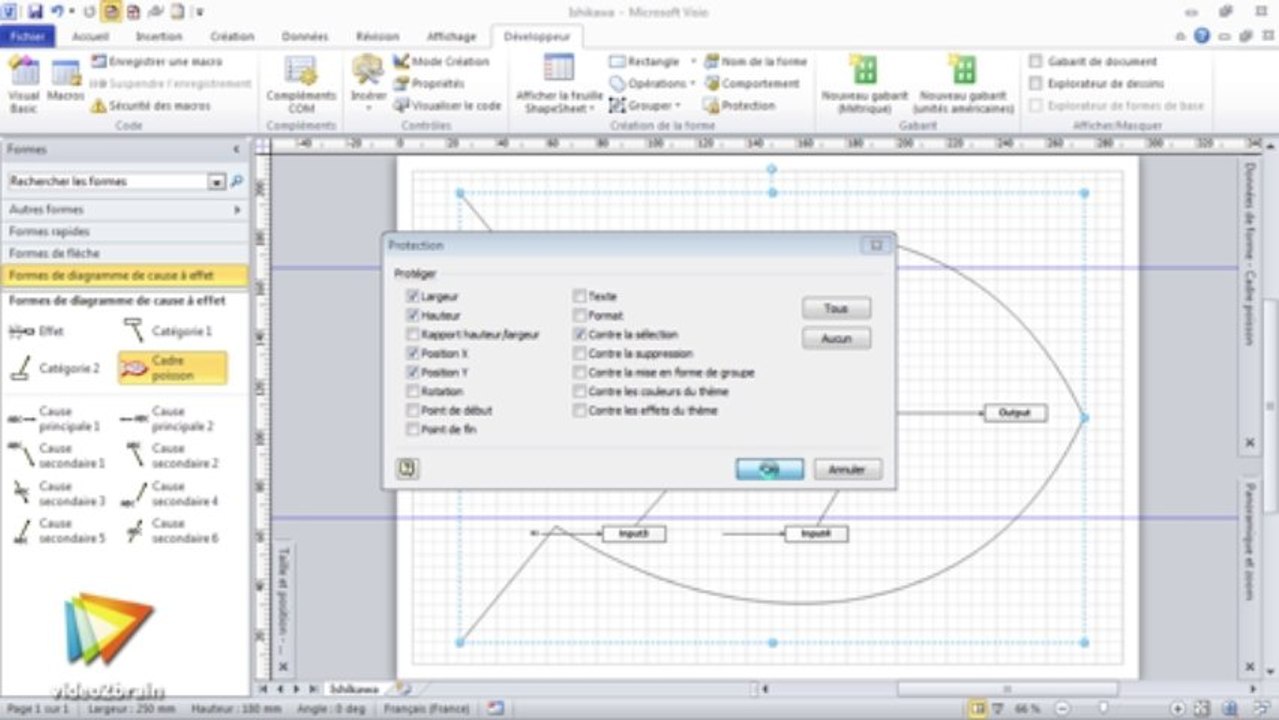
Task: Create Nouveau gabarit (Métrique)
Action: (x=863, y=84)
